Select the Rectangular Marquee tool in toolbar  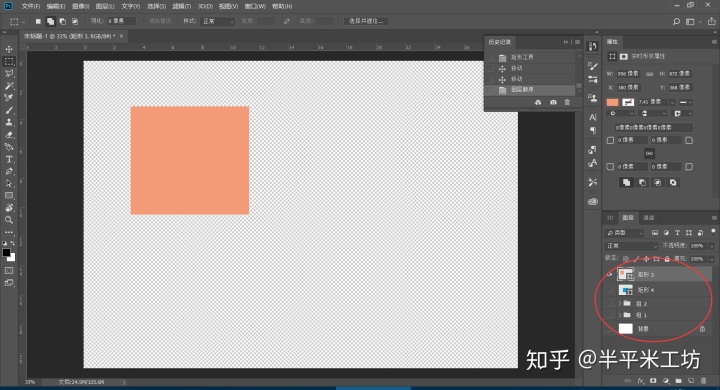pos(9,61)
